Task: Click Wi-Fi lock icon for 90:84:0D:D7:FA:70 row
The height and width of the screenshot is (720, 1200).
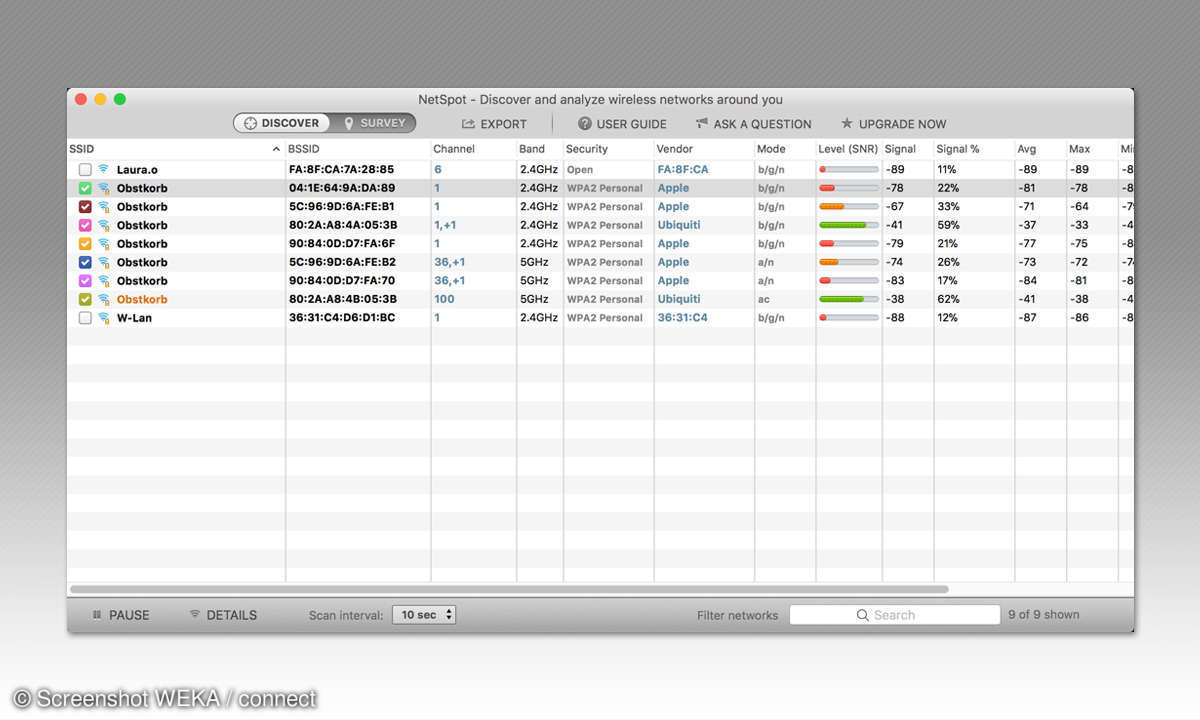Action: click(103, 281)
